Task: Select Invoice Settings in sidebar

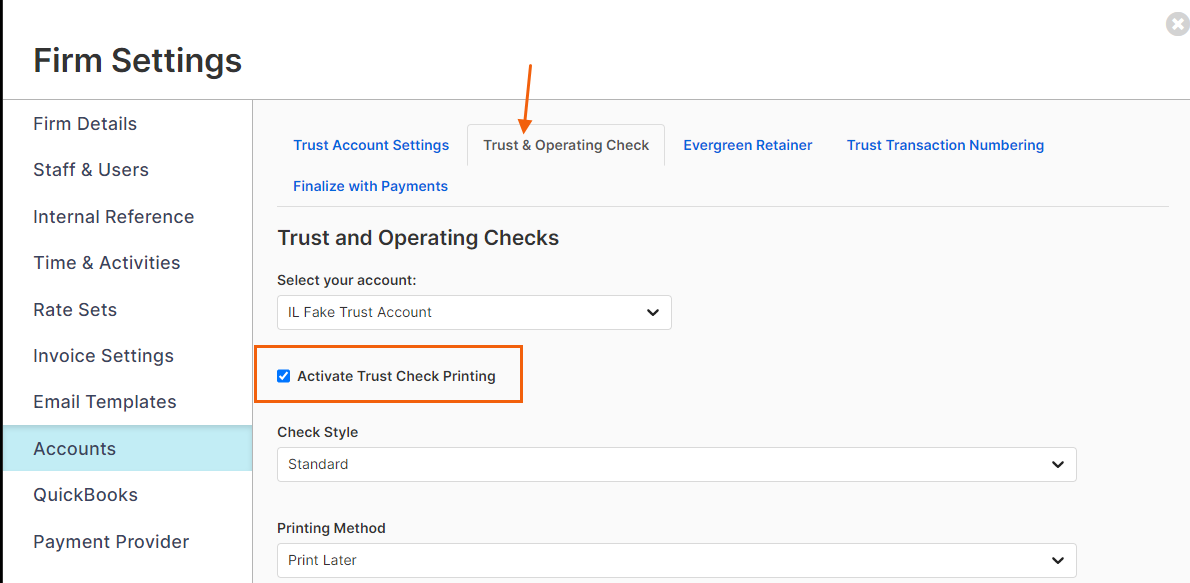Action: click(x=103, y=356)
